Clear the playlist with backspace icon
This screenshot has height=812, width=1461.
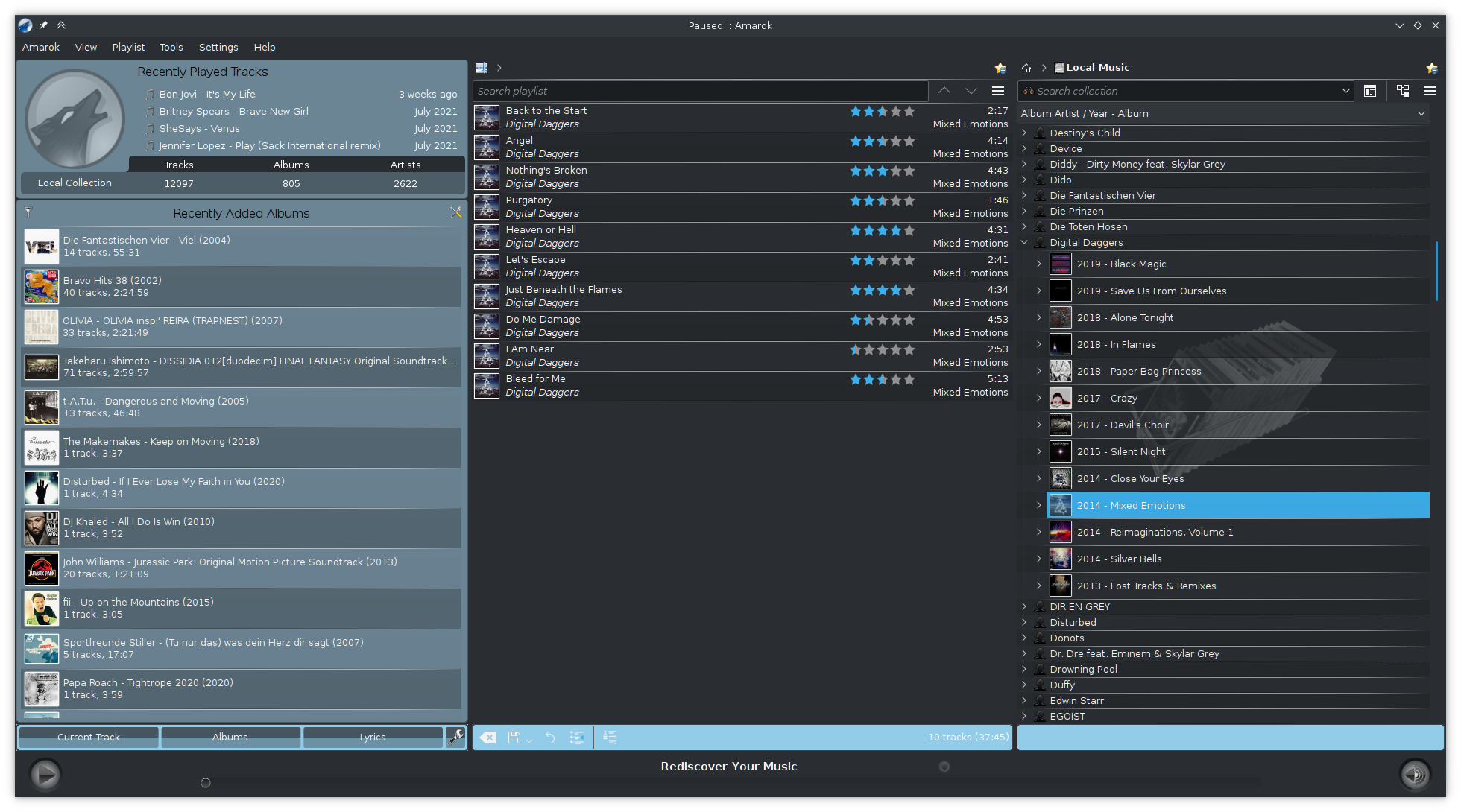(x=487, y=737)
